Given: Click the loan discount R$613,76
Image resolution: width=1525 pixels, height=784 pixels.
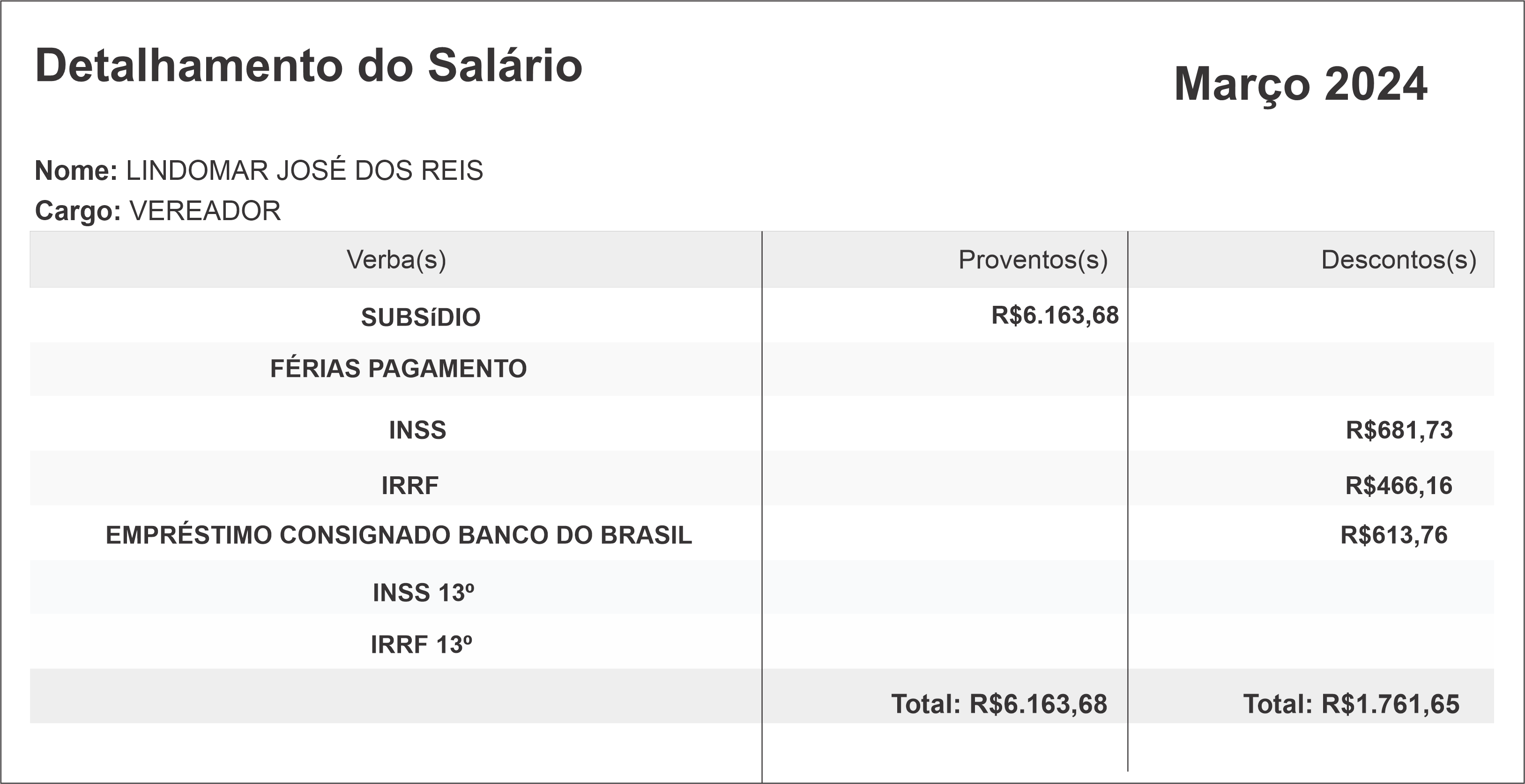Looking at the screenshot, I should pos(1393,535).
